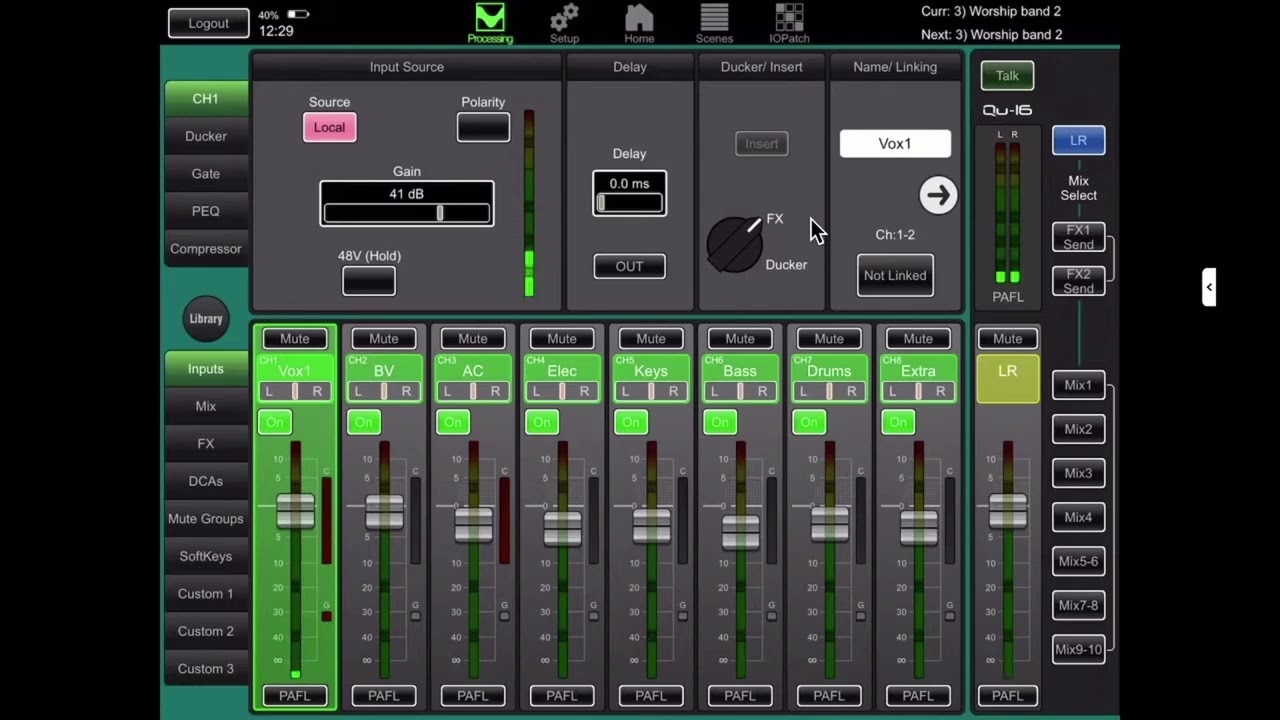This screenshot has height=720, width=1280.
Task: Open the Compressor tab
Action: [206, 249]
